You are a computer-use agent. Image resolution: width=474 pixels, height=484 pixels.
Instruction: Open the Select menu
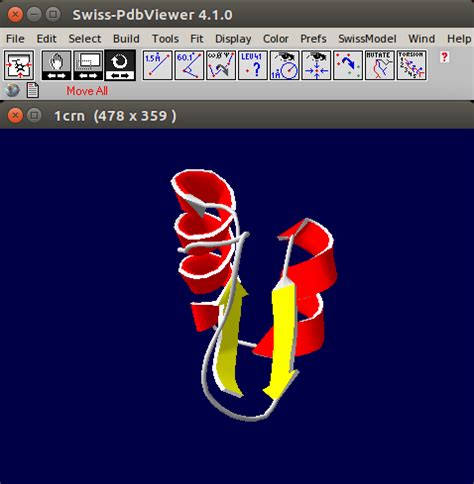coord(85,39)
